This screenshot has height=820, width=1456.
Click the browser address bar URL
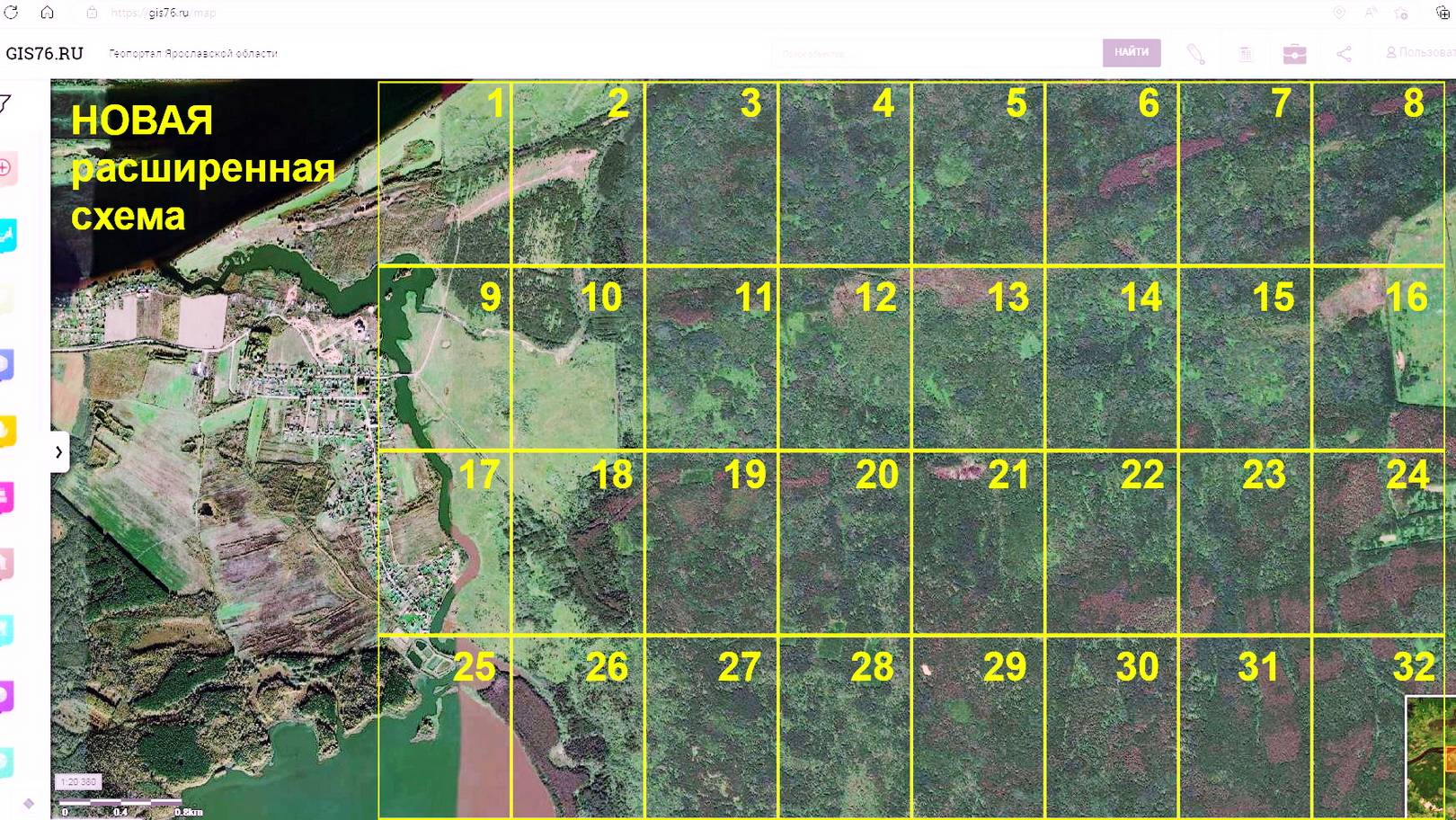(x=163, y=13)
